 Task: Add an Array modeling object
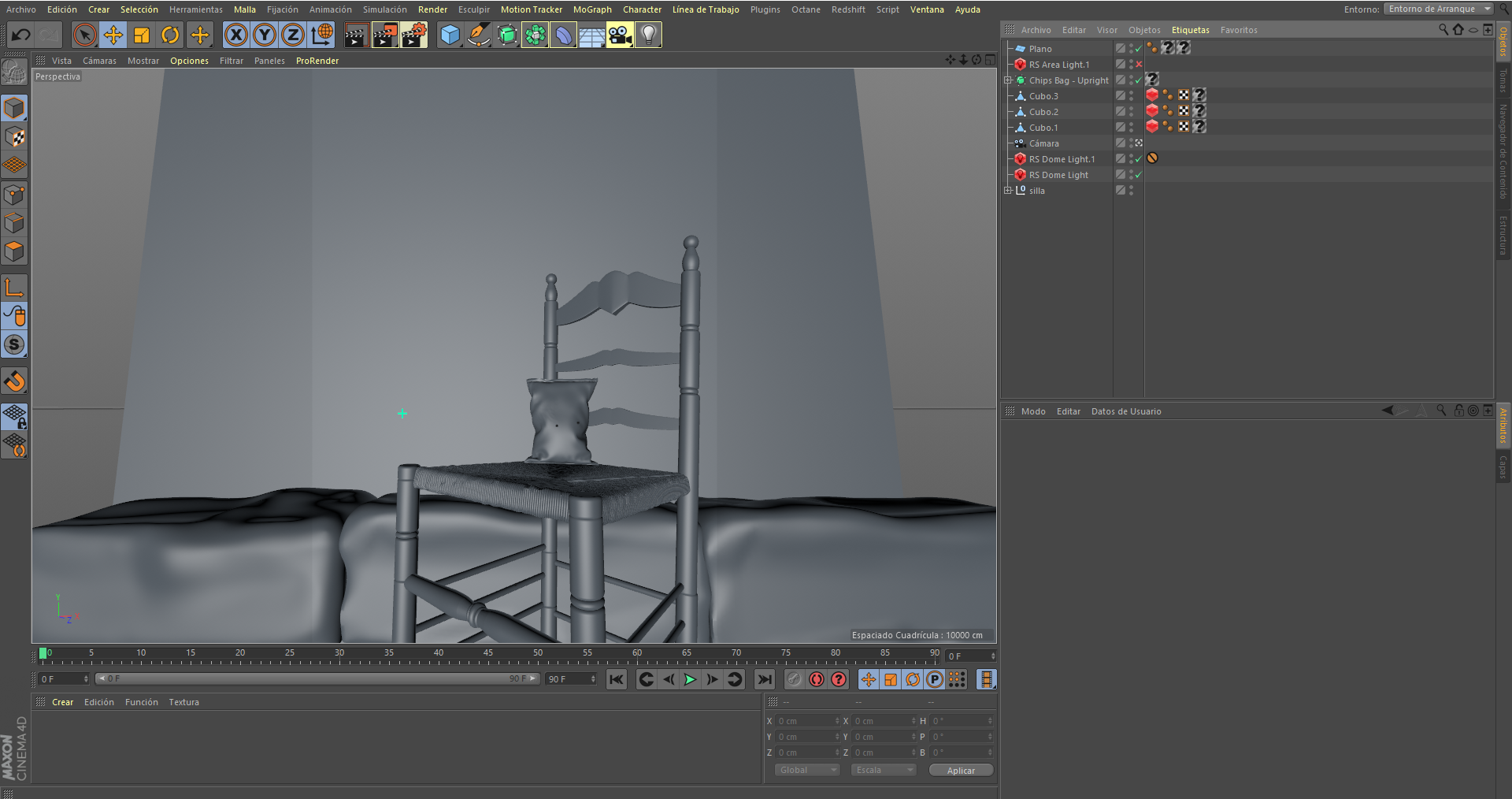(535, 35)
